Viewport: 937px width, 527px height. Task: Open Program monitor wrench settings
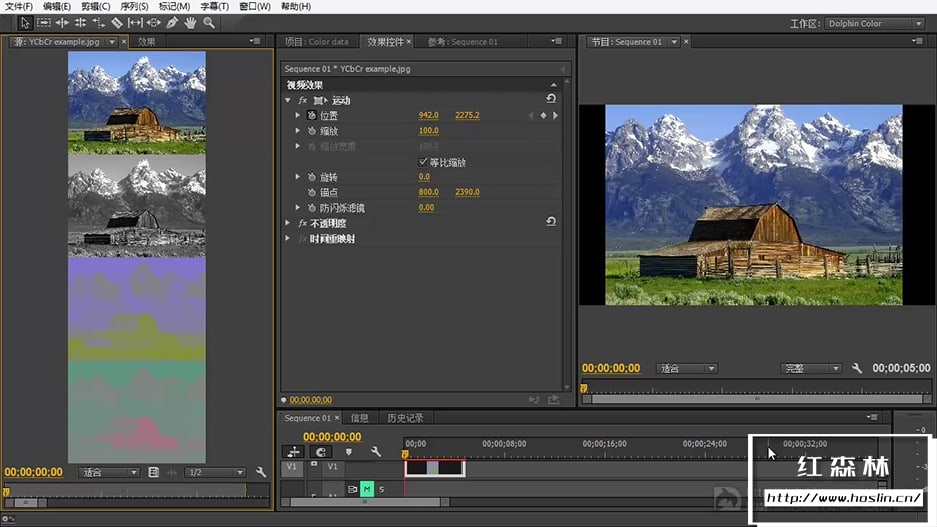coord(857,368)
